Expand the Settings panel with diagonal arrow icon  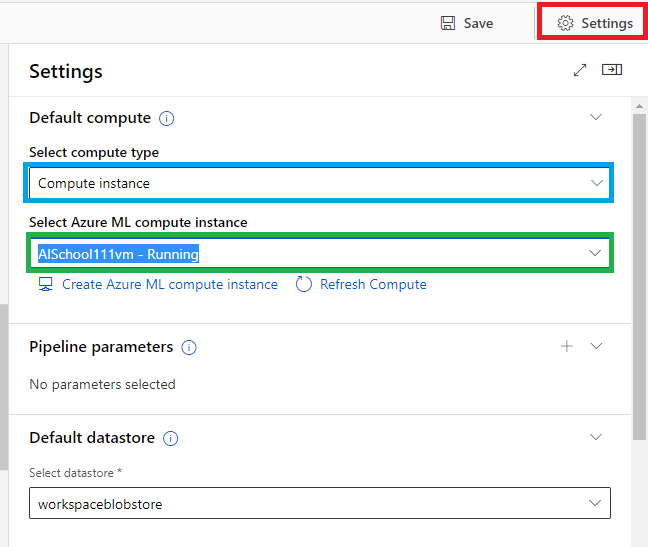pos(580,70)
